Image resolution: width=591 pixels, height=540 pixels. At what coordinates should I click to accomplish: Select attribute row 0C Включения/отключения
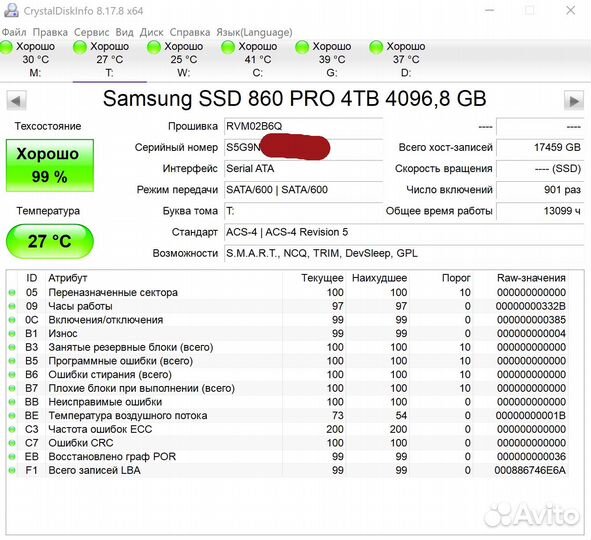[288, 320]
